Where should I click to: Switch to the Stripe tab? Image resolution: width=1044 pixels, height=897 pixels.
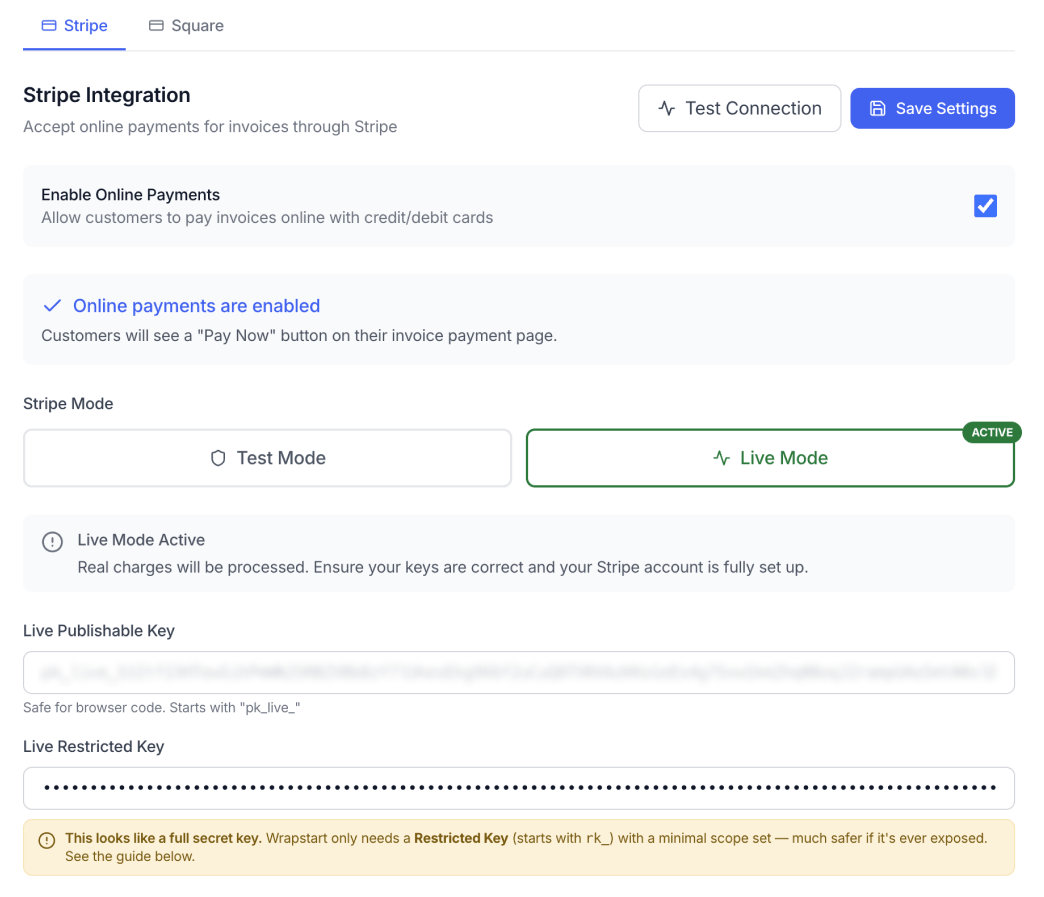click(x=75, y=25)
